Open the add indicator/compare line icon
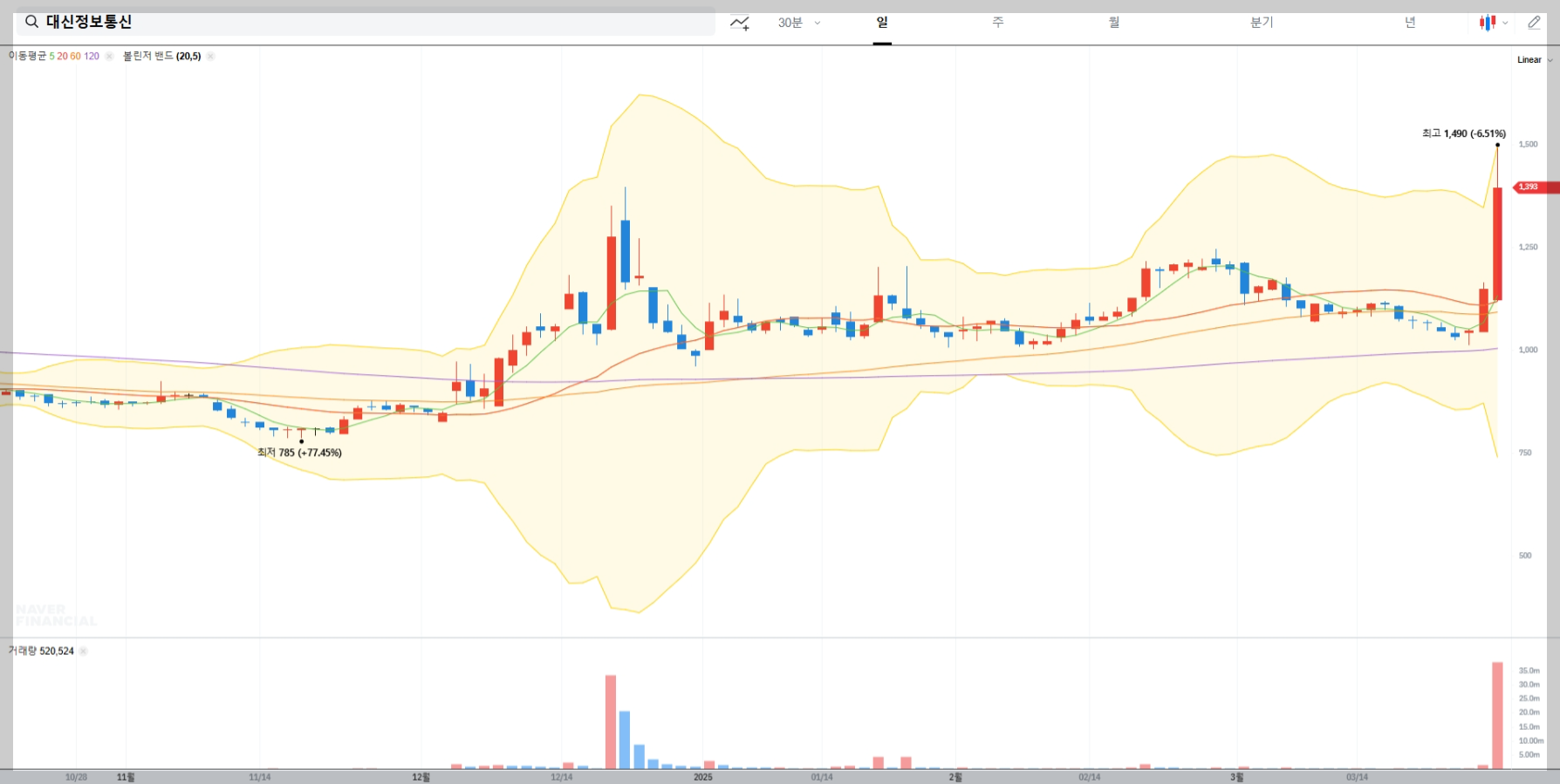Screen dimensions: 1560x784 click(740, 23)
